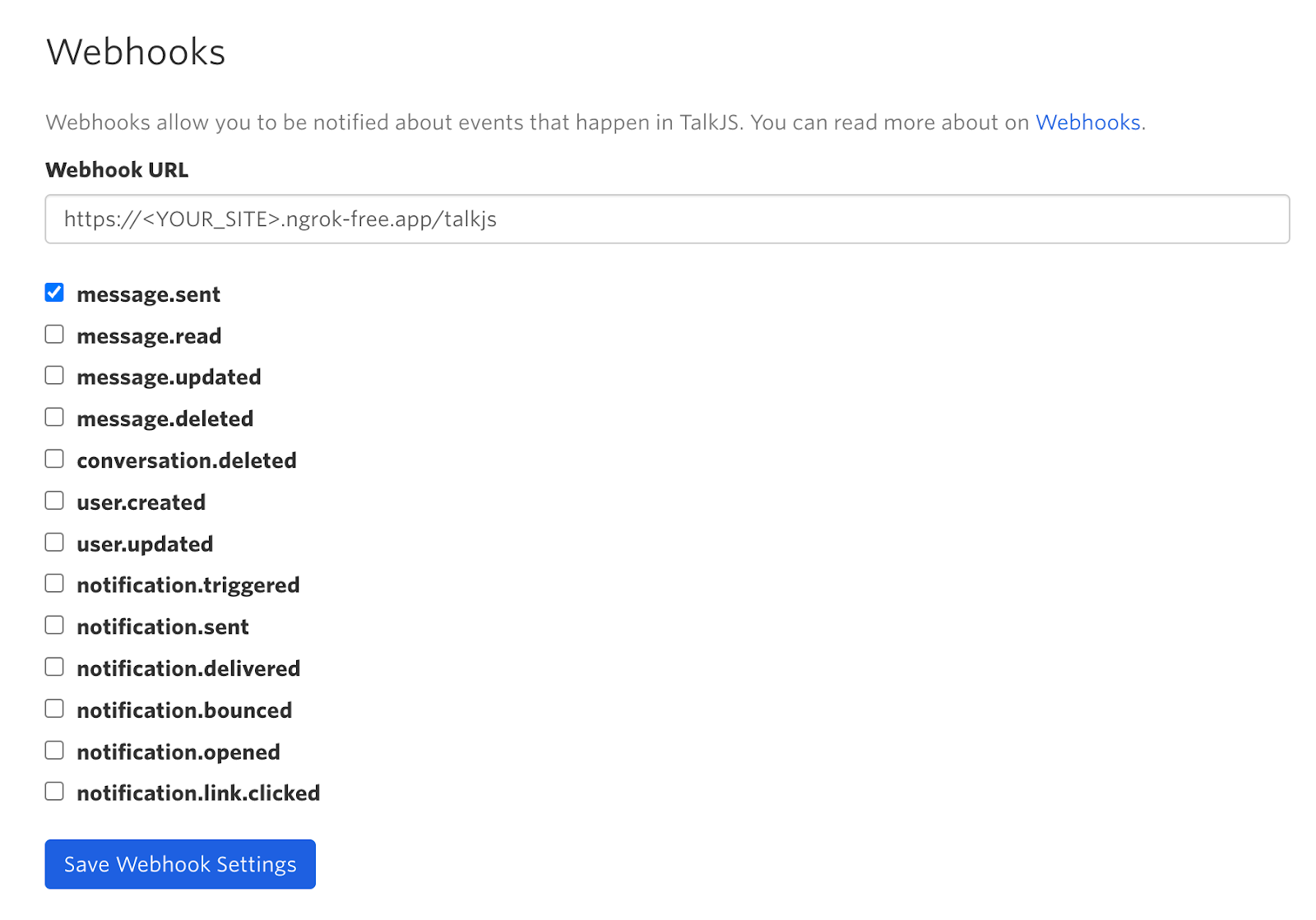Enable the notification.triggered event

point(53,583)
